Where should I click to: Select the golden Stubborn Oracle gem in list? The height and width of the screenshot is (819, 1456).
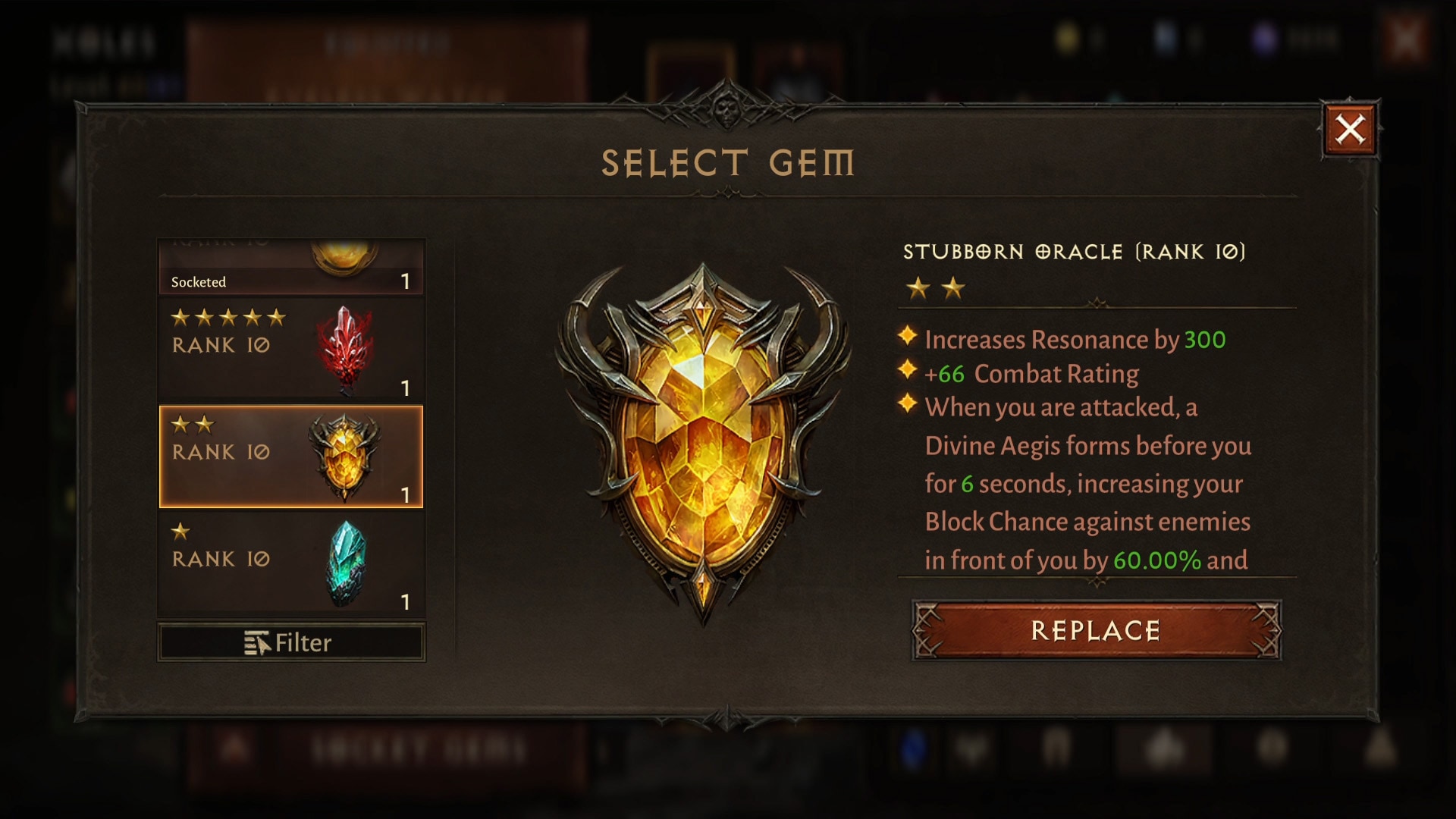tap(291, 457)
